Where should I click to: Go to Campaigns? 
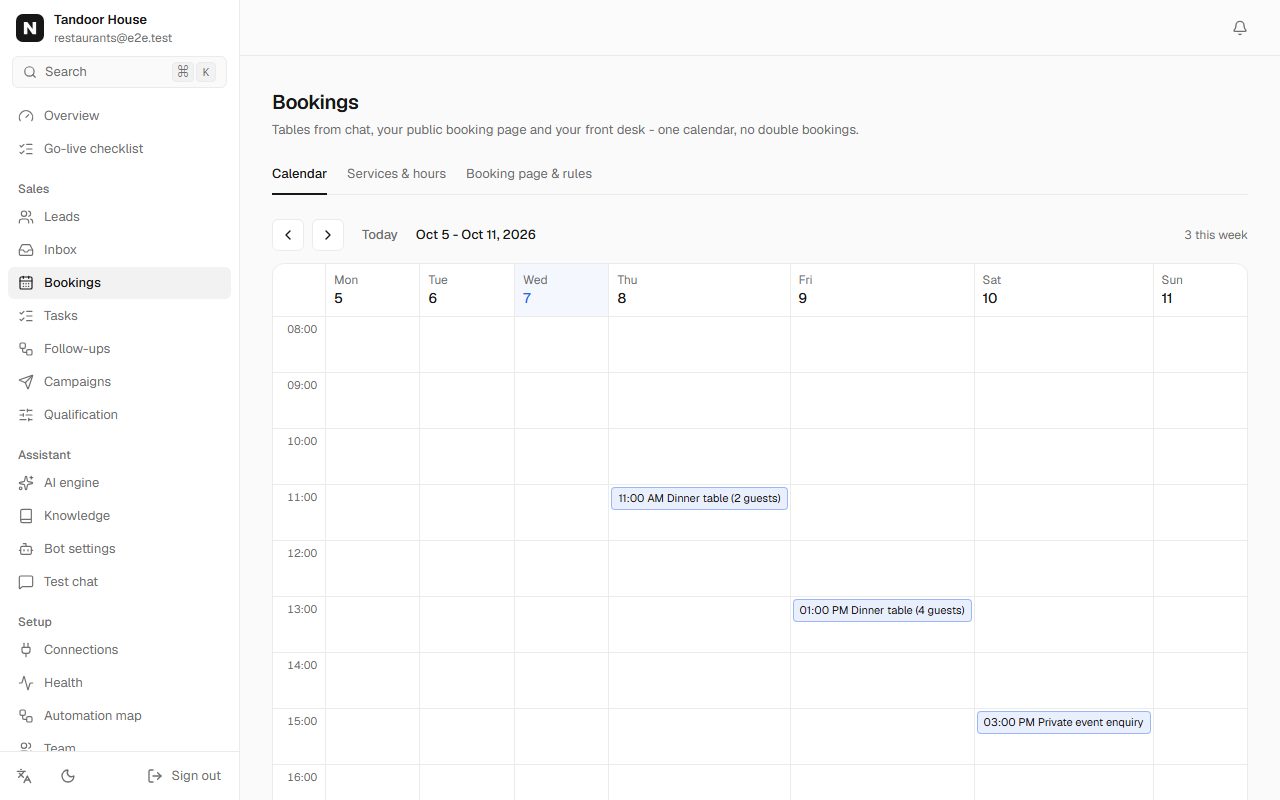[119, 382]
